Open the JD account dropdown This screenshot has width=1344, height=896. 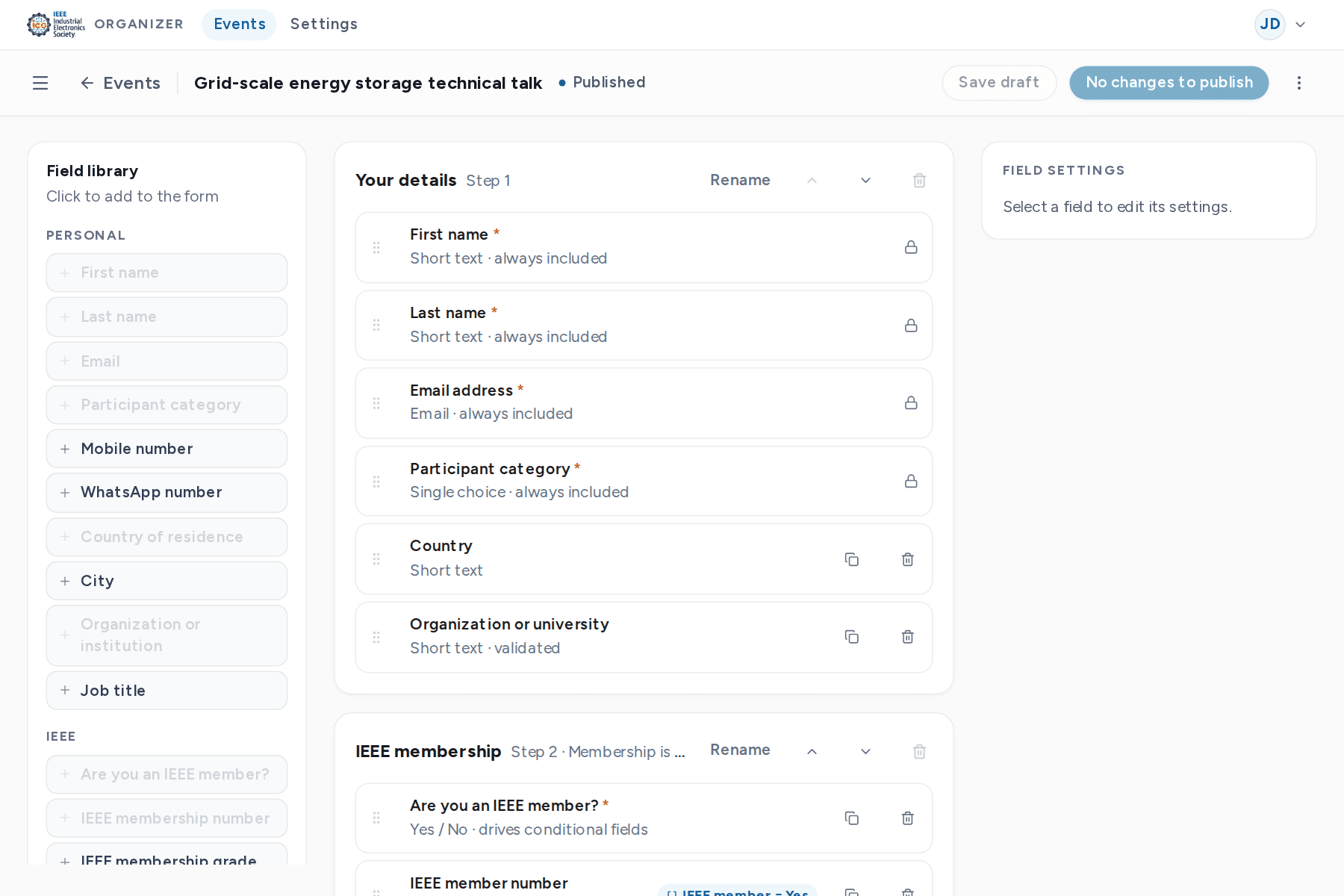pos(1281,25)
